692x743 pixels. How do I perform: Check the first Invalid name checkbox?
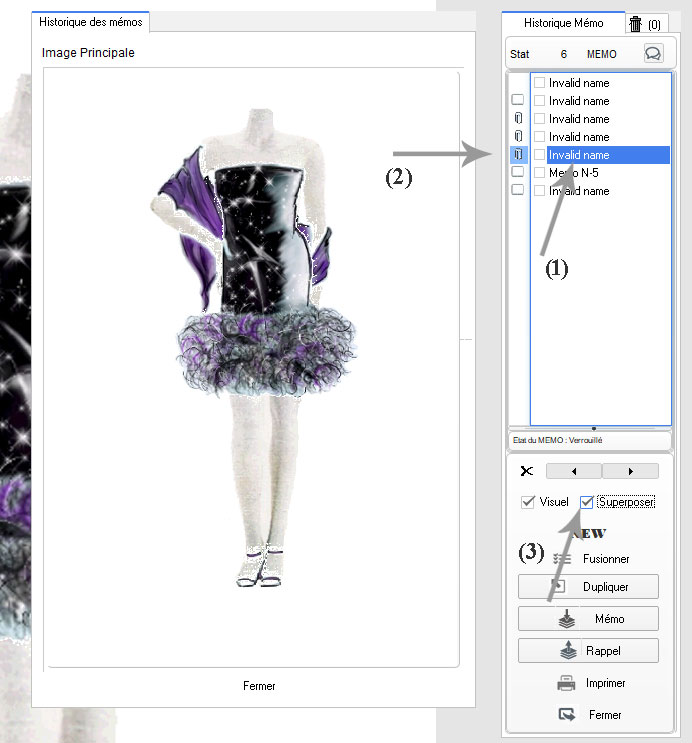click(540, 83)
